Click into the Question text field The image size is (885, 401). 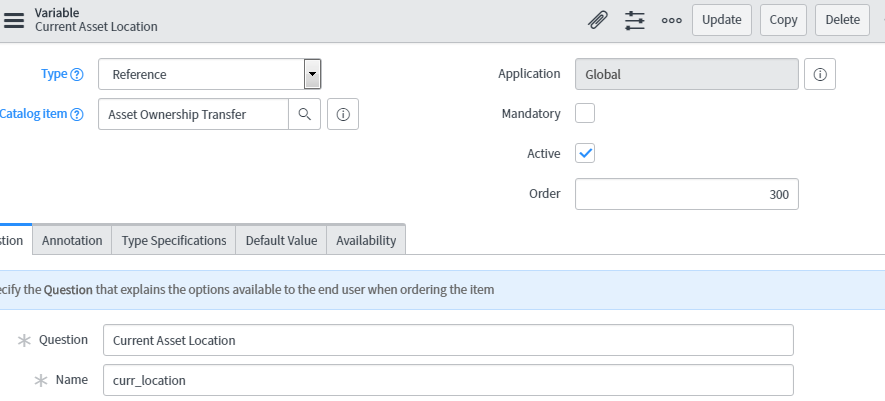(x=448, y=340)
